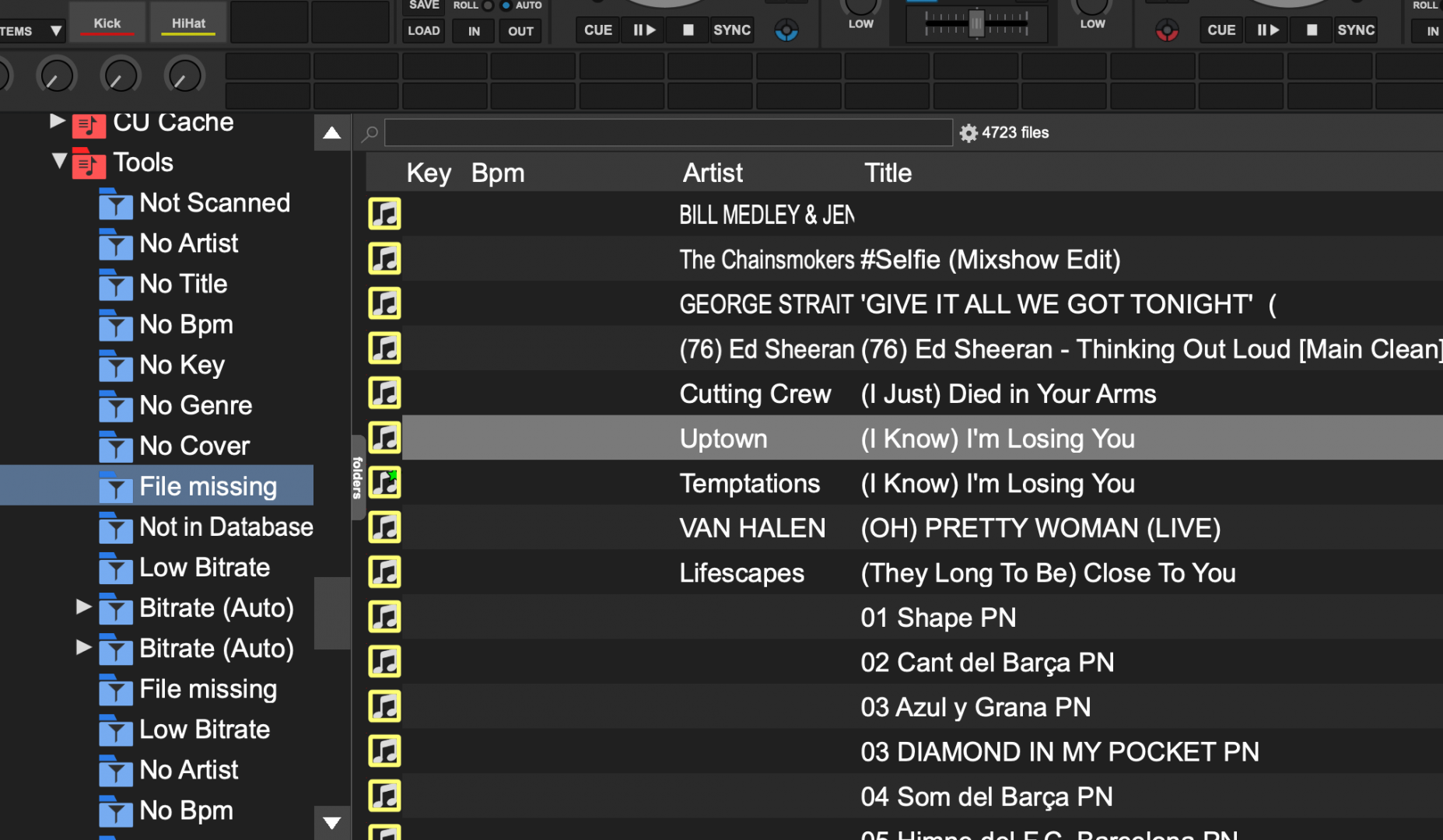Toggle the Kick sampler pad
Viewport: 1443px width, 840px height.
point(107,23)
